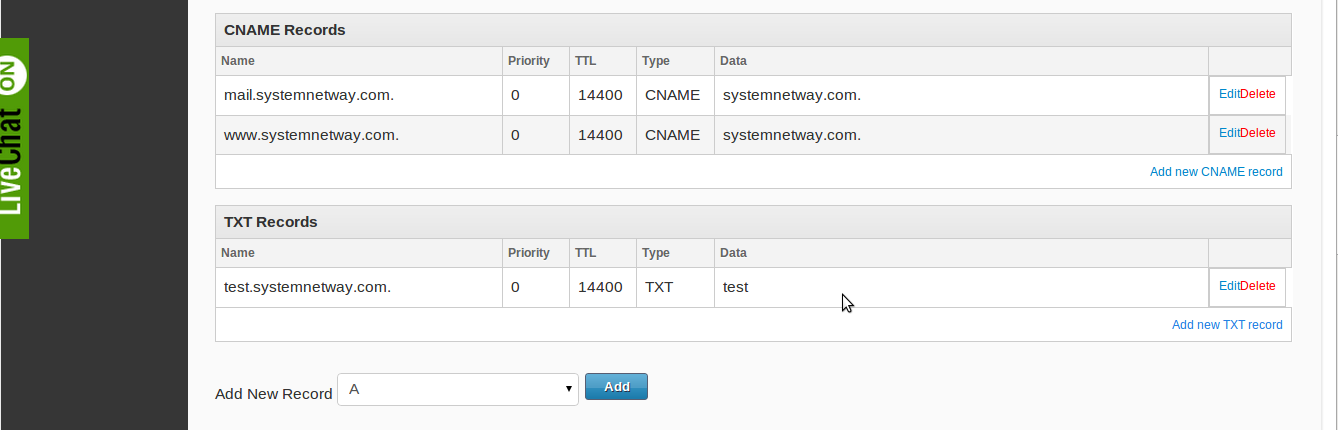Delete the www.systemnetway.com CNAME record
1338x430 pixels.
click(x=1258, y=133)
